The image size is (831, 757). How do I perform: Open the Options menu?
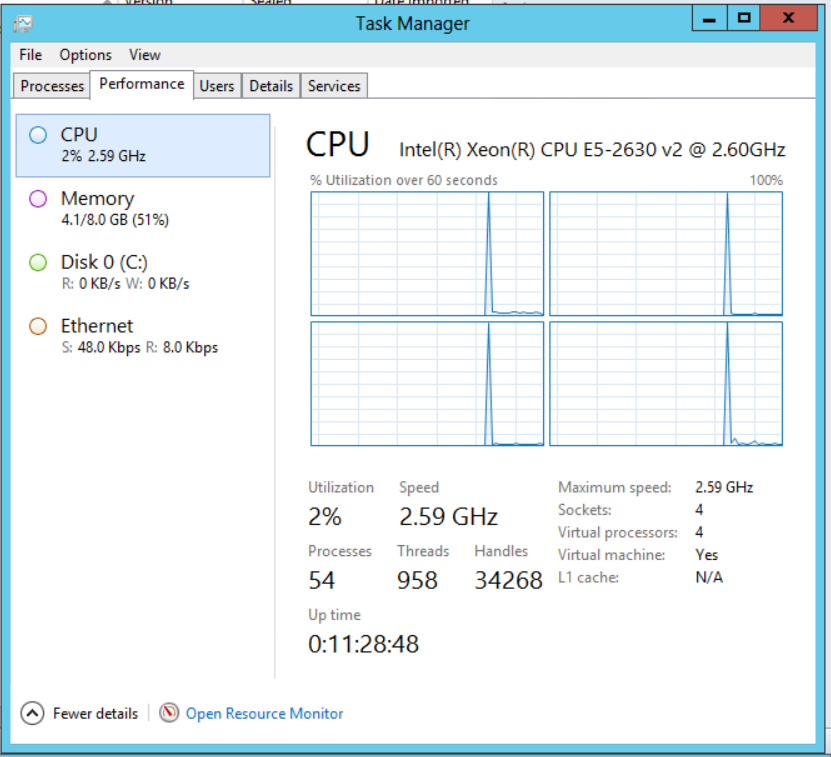click(85, 55)
